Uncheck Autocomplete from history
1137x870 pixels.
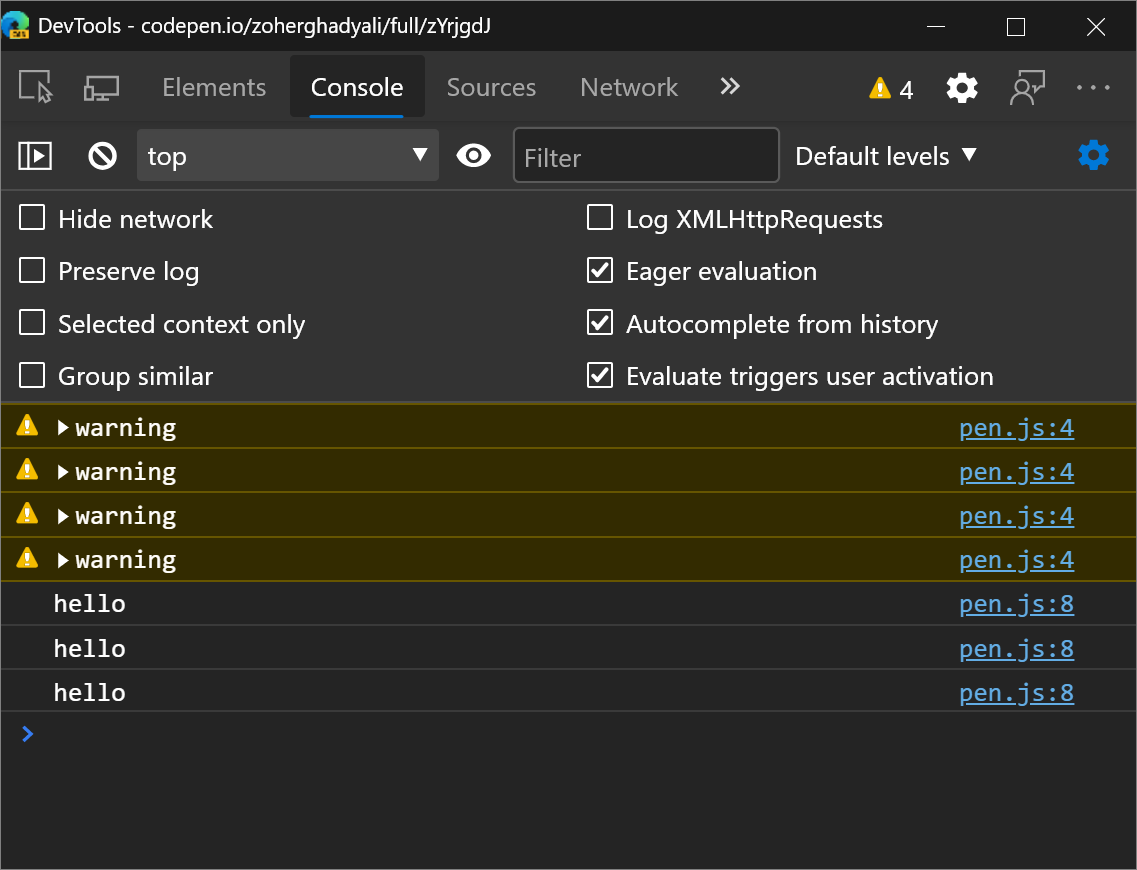point(600,323)
